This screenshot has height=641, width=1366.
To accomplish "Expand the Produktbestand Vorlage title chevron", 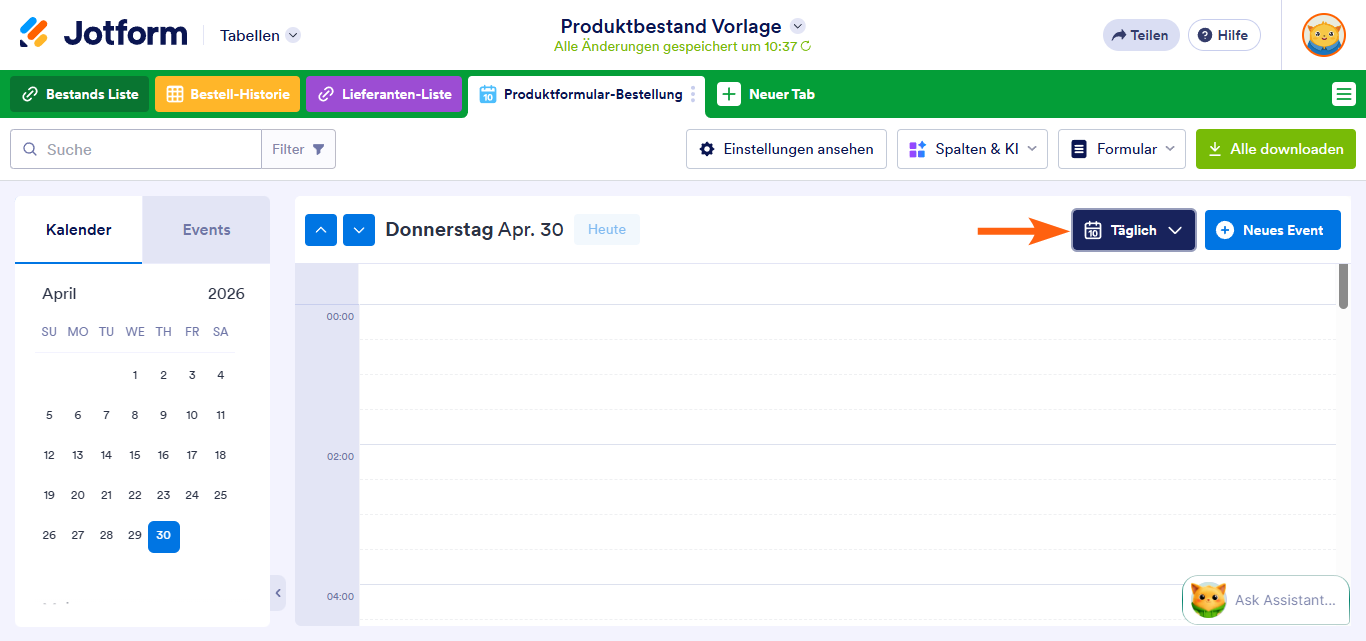I will click(797, 26).
